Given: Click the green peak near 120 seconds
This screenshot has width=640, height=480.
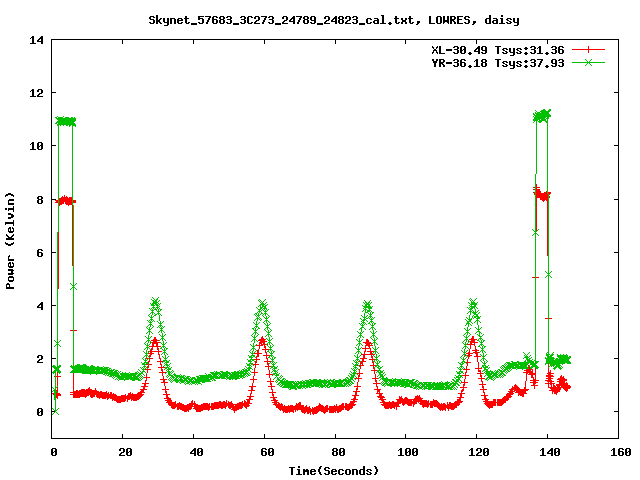Looking at the screenshot, I should [473, 303].
